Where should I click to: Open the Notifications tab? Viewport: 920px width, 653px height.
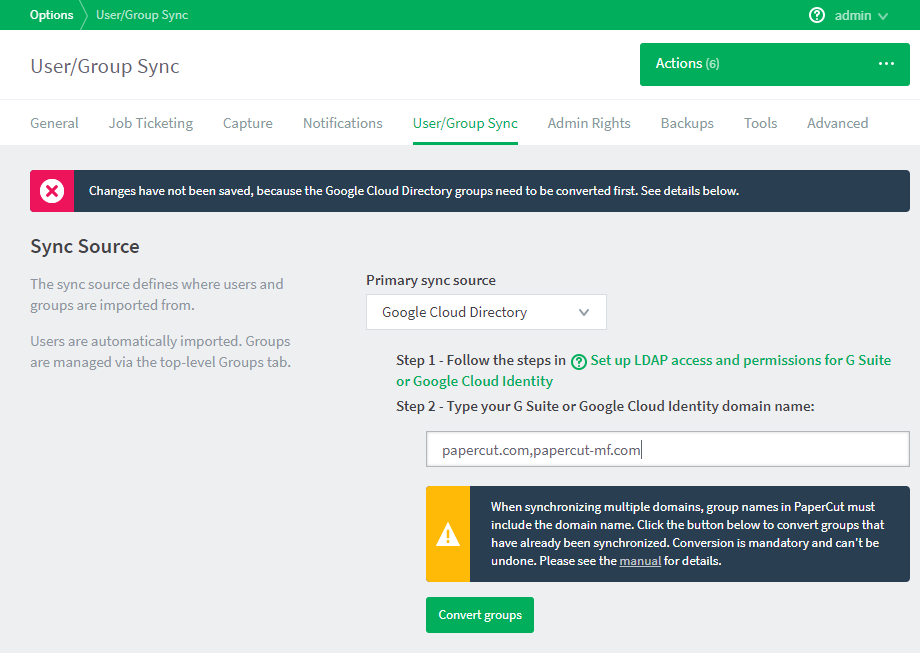click(343, 123)
